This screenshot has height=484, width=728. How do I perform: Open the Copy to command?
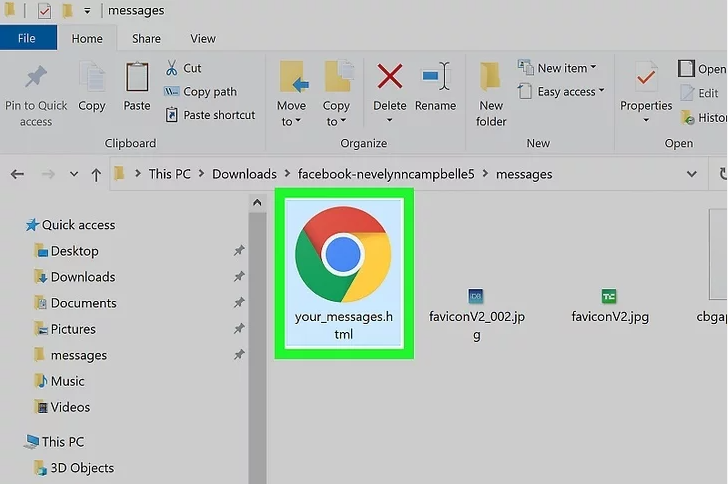click(337, 93)
